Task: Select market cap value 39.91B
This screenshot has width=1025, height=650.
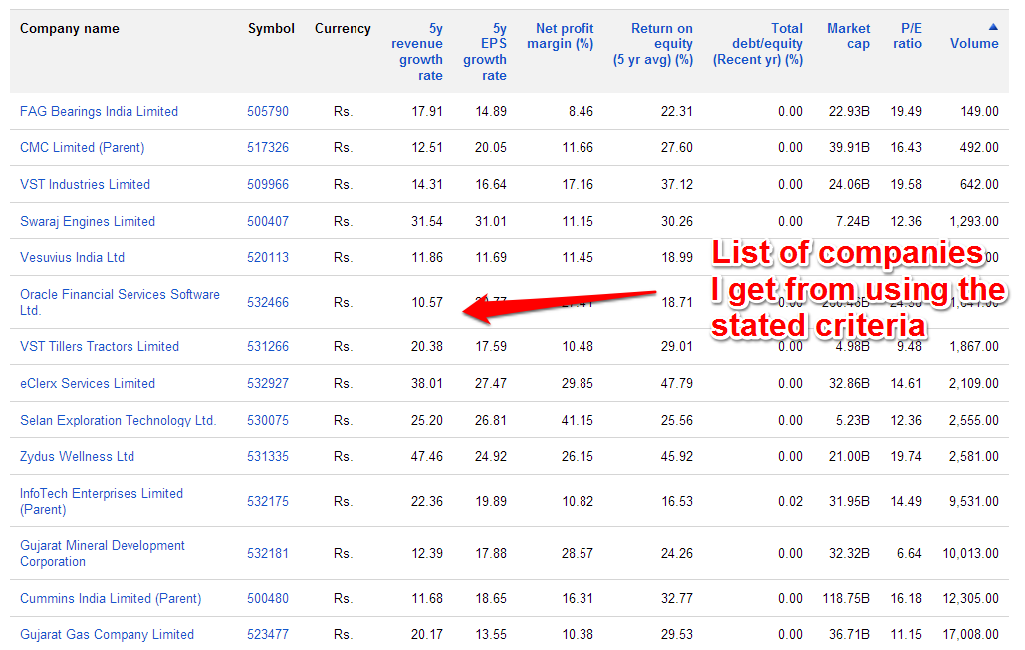Action: (x=849, y=148)
